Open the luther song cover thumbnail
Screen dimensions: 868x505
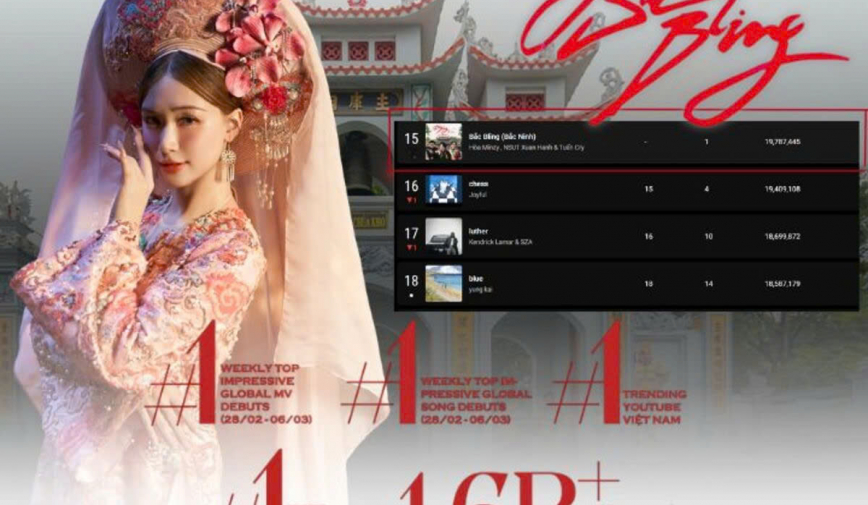click(443, 236)
